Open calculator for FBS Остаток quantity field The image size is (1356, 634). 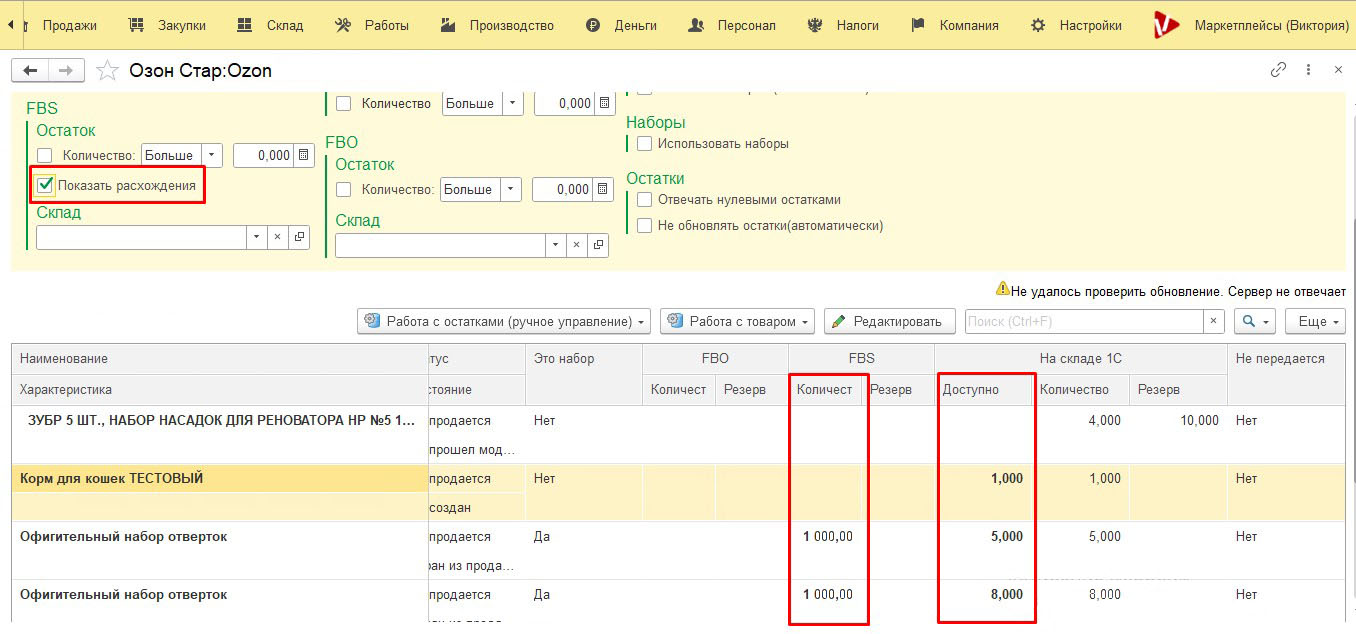tap(304, 155)
